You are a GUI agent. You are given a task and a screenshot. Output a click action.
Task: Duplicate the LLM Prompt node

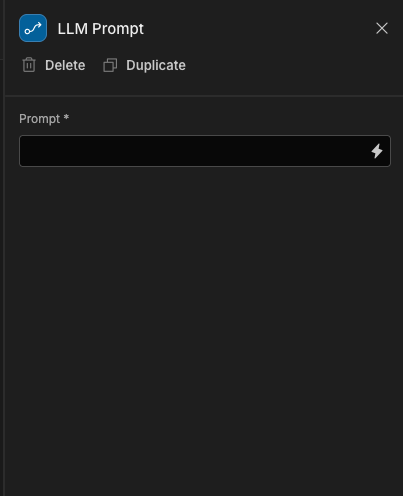(x=144, y=65)
